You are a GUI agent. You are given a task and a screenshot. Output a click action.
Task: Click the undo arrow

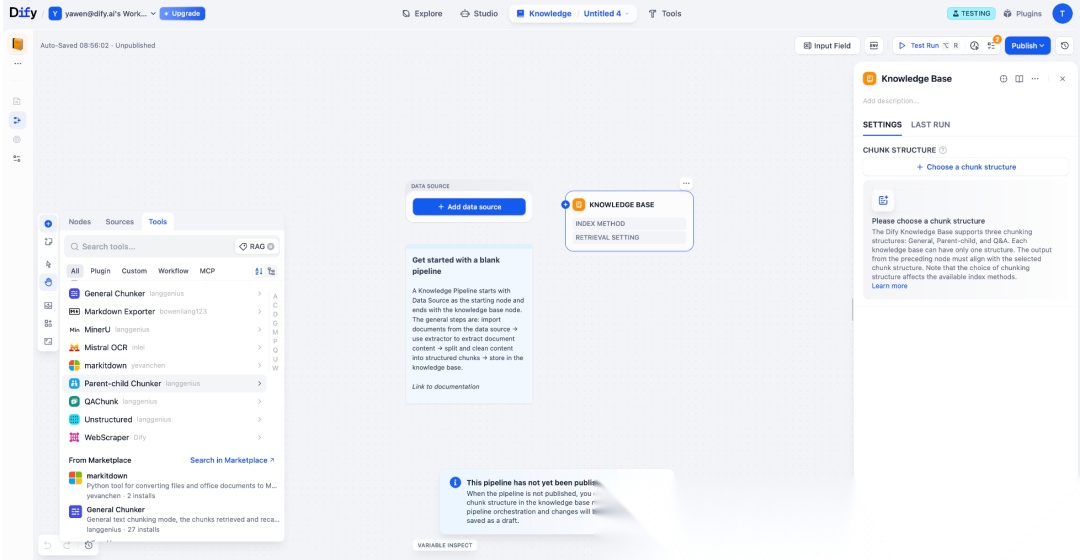tap(48, 545)
